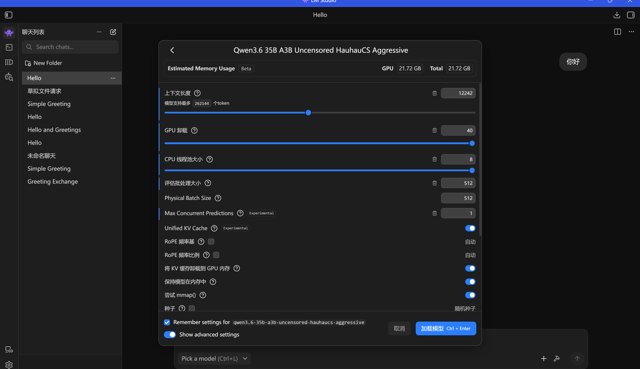Viewport: 640px width, 369px height.
Task: Click the GPU 卸载 value field 40
Action: coord(458,131)
